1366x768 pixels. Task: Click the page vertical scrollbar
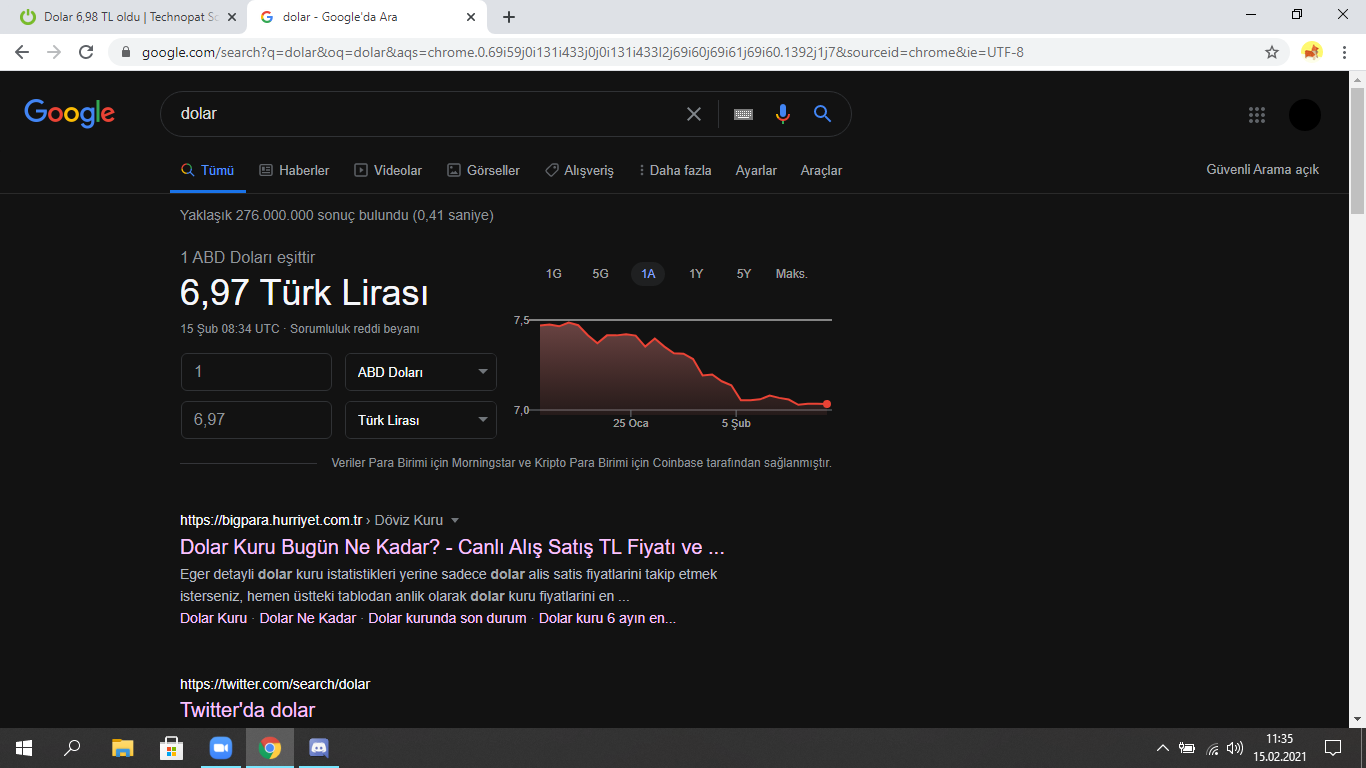(x=1357, y=150)
